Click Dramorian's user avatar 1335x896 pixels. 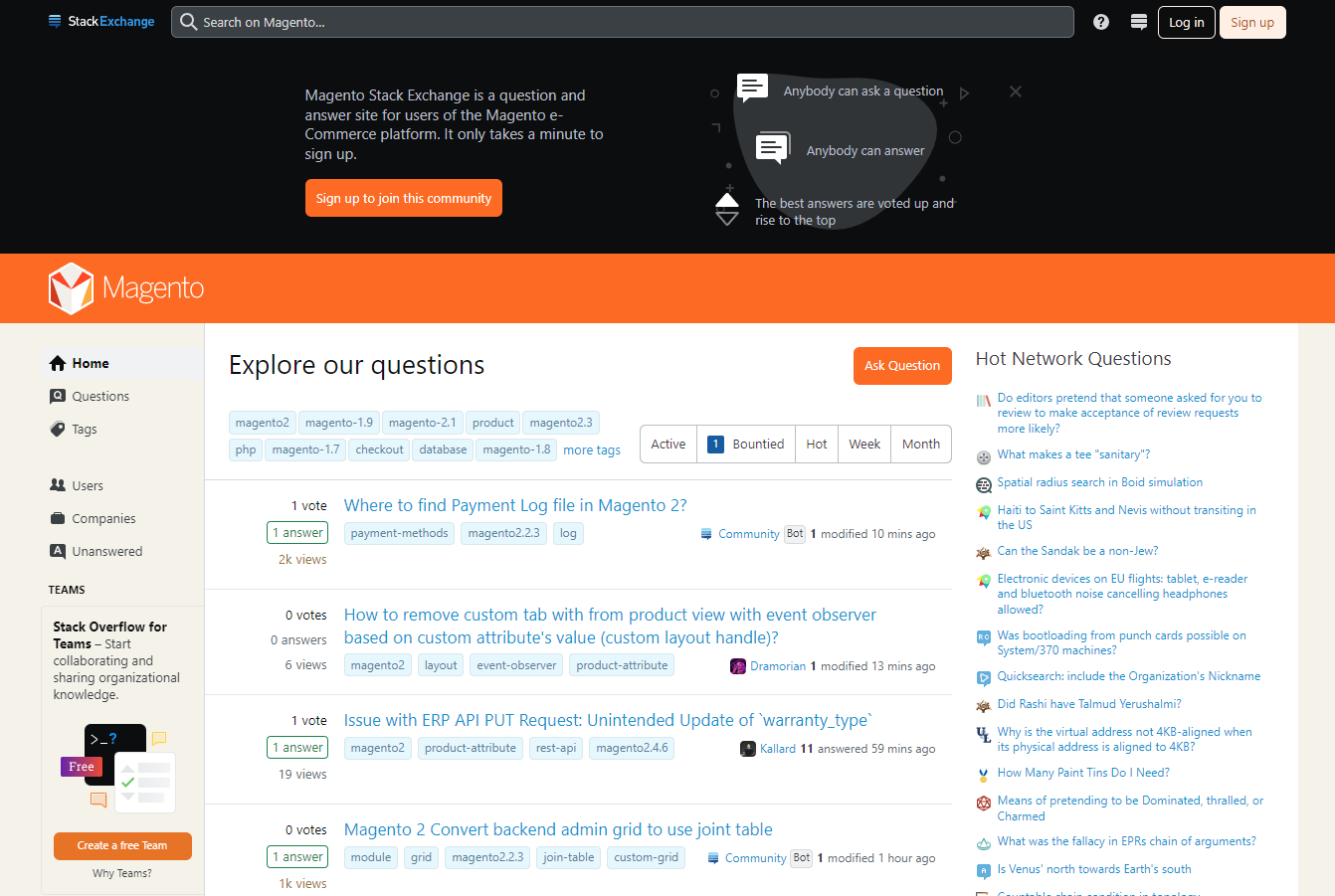(738, 666)
